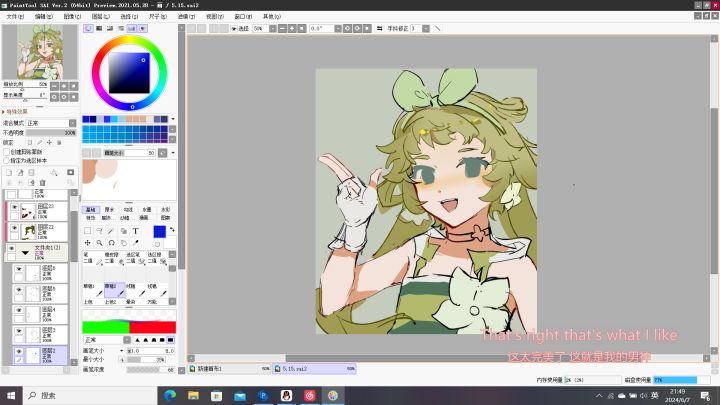The image size is (720, 405).
Task: Decrease canvas zoom in top toolbar
Action: 282,28
